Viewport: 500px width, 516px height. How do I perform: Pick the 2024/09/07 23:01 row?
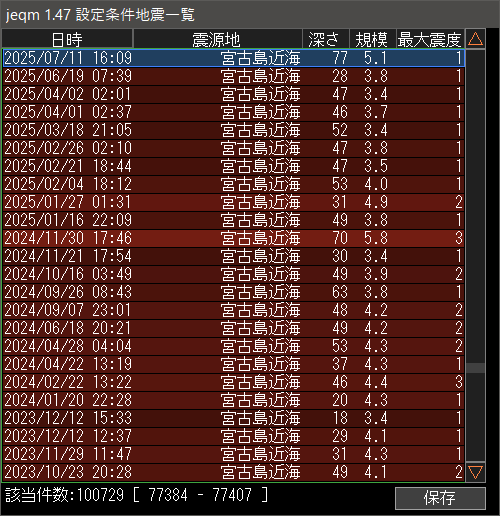click(x=234, y=310)
